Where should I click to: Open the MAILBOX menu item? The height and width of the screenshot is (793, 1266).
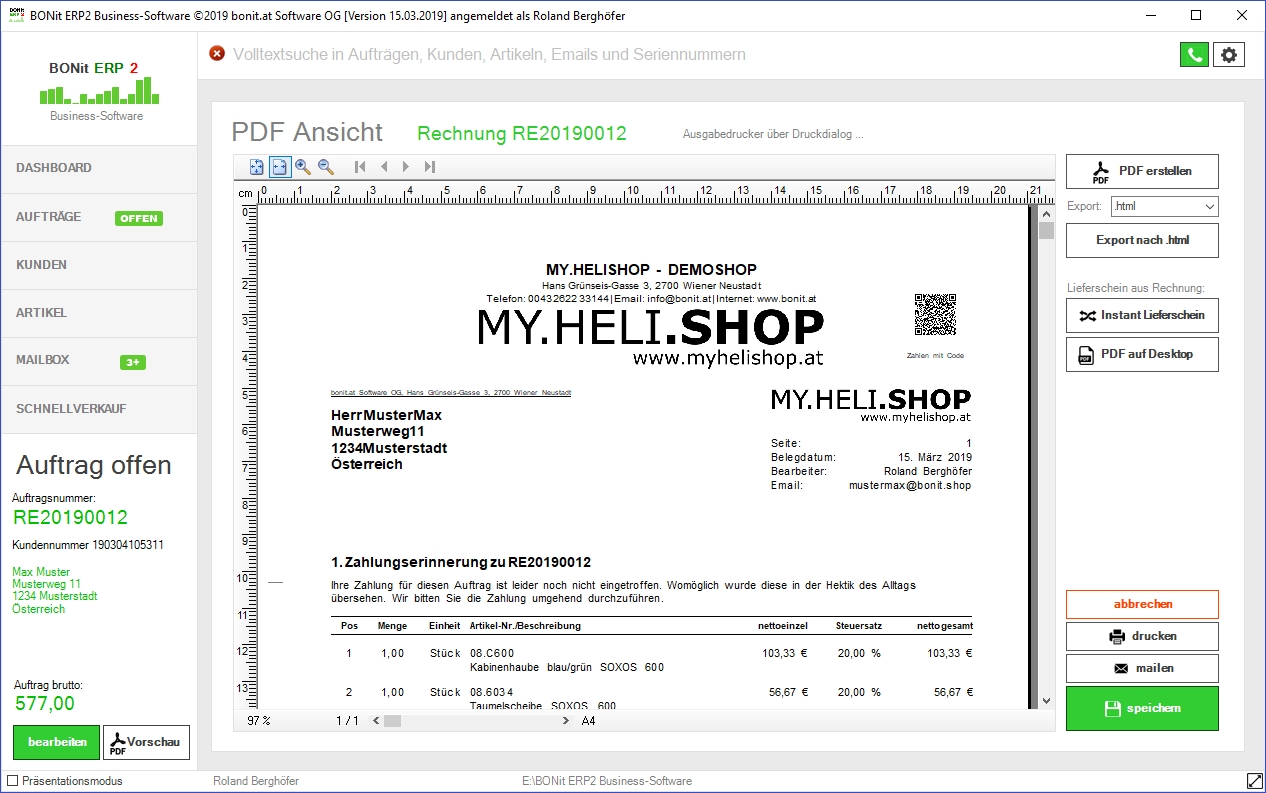pos(99,361)
